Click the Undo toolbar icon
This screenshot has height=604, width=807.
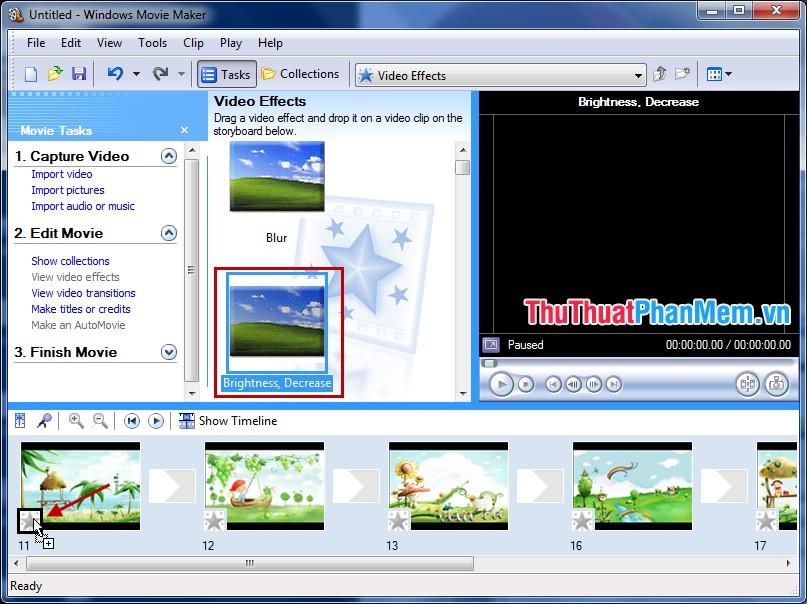(x=115, y=73)
